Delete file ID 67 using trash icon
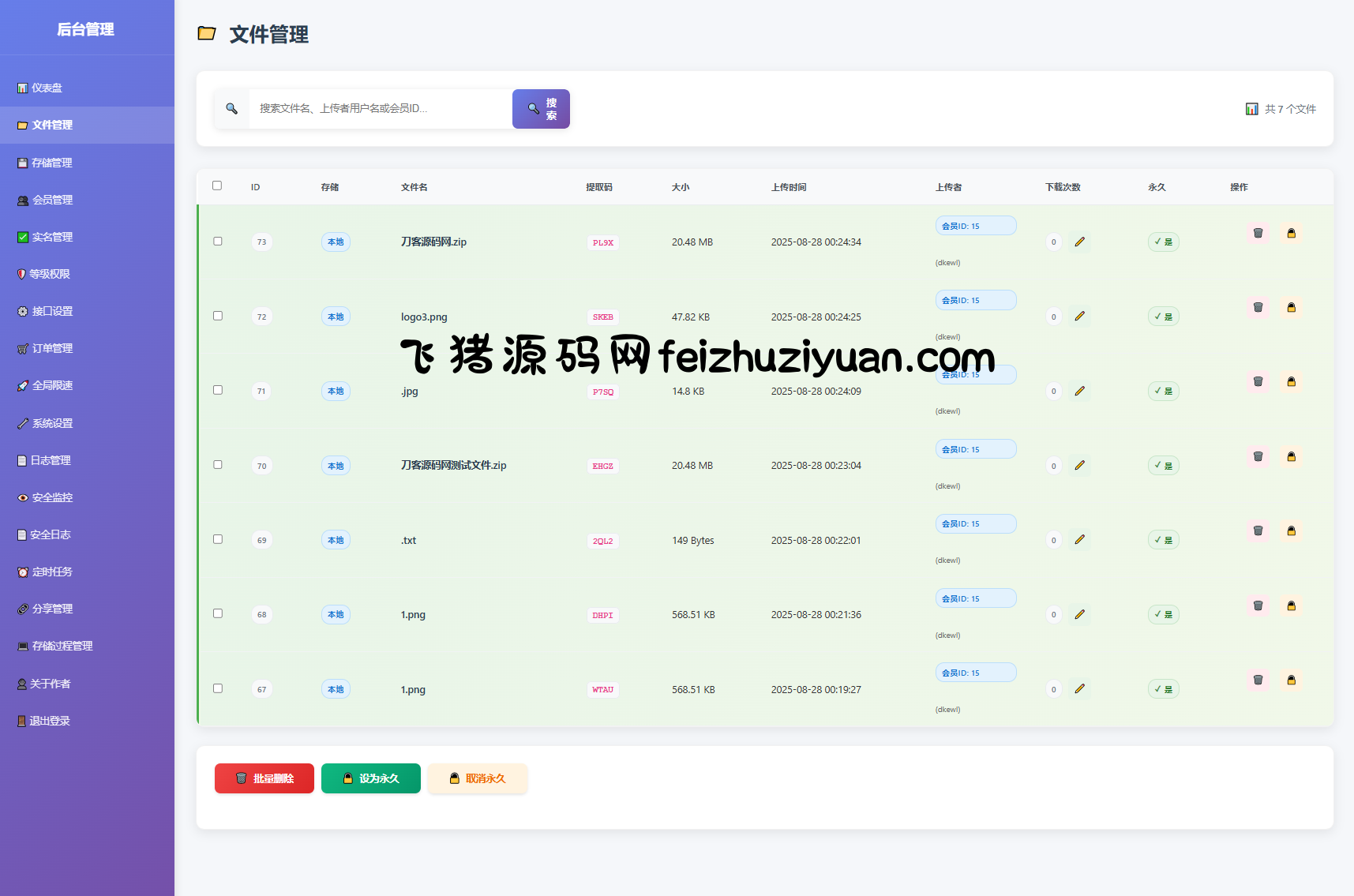Screen dimensions: 1354x896 click(1258, 680)
